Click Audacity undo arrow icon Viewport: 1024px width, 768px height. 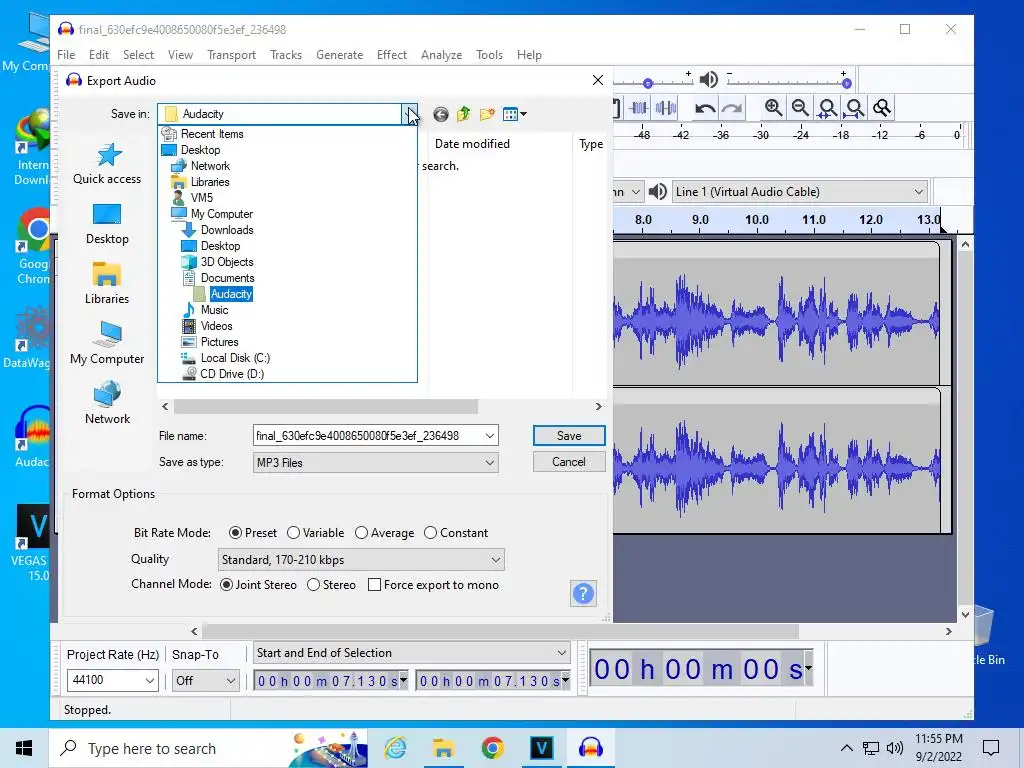[x=704, y=108]
